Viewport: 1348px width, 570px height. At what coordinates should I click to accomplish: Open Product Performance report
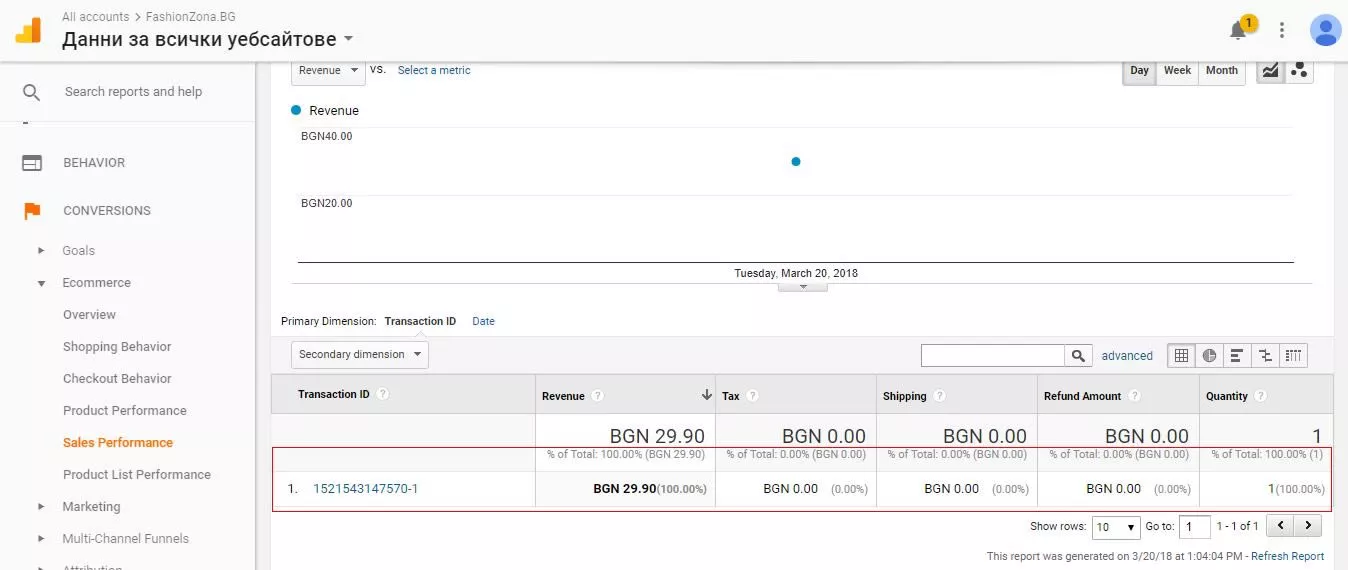pos(125,411)
